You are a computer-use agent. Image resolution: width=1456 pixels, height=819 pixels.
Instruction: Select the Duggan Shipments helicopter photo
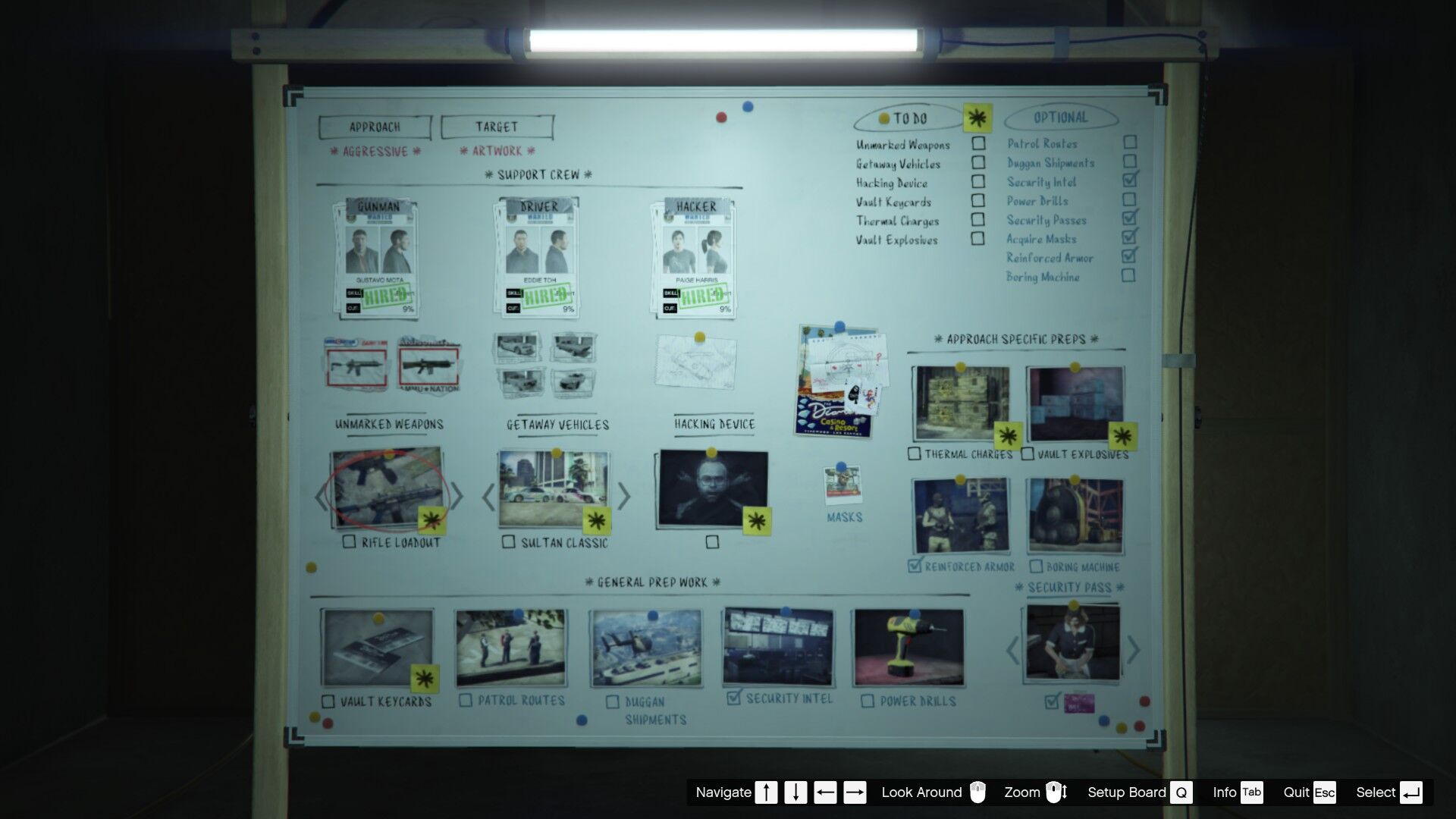click(x=645, y=649)
